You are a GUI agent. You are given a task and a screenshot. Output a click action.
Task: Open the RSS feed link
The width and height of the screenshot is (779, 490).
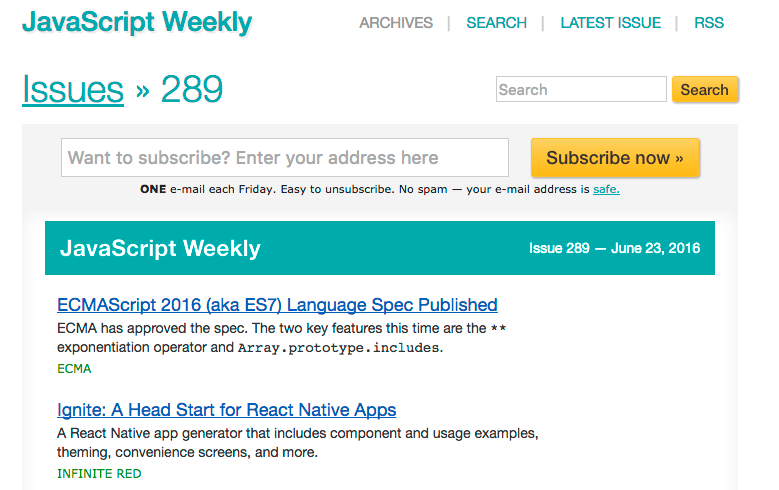pyautogui.click(x=709, y=23)
